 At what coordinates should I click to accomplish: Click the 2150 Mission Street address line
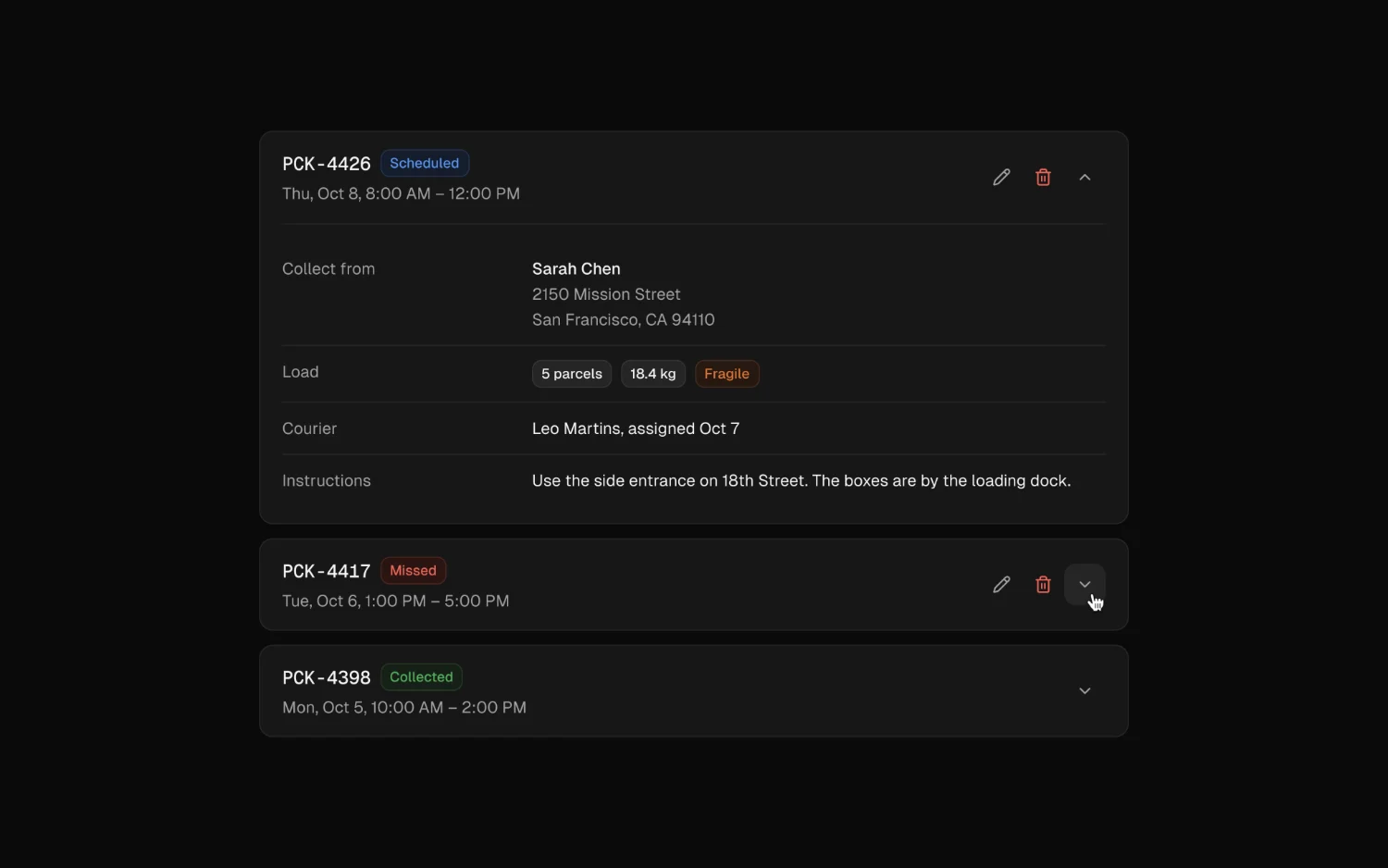(606, 294)
